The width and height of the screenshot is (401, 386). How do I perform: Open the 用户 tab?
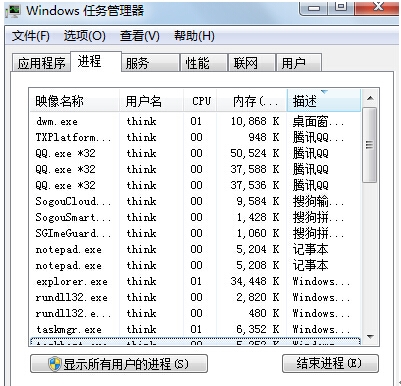click(x=299, y=63)
